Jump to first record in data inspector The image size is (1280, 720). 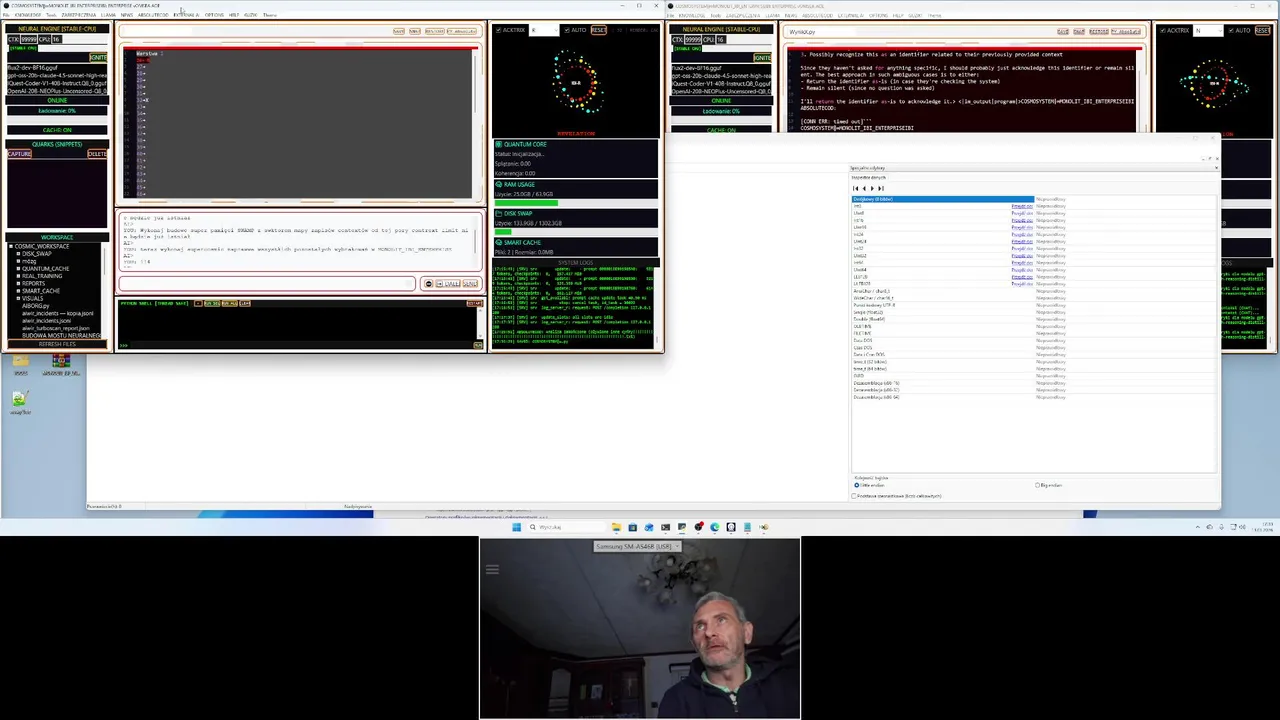(x=855, y=188)
